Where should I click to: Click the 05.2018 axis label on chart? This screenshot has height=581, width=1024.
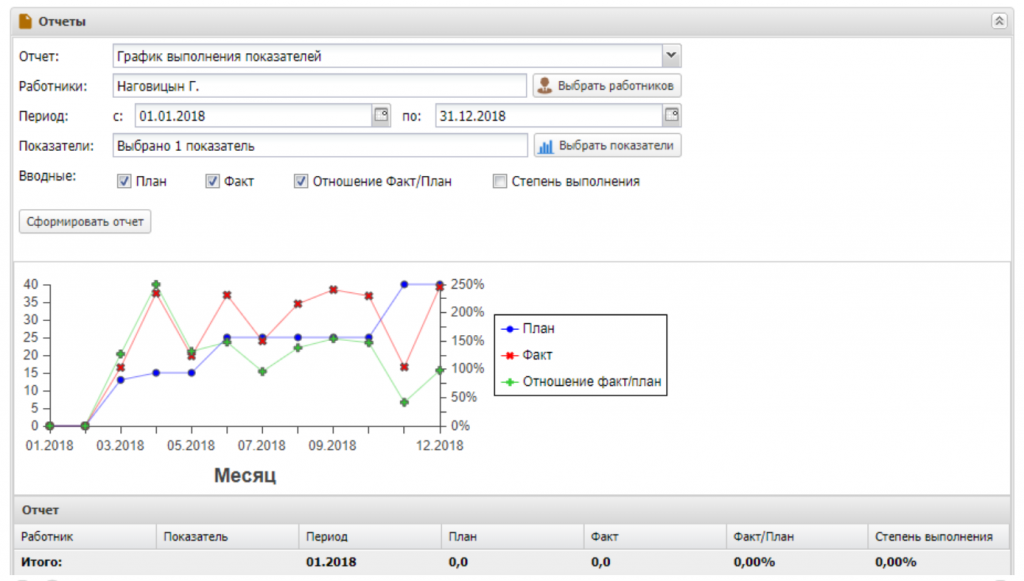point(191,446)
